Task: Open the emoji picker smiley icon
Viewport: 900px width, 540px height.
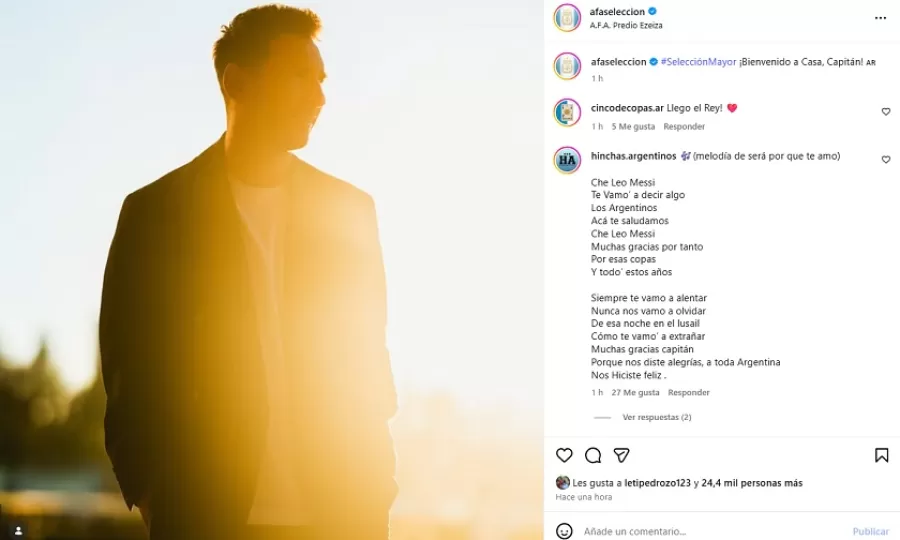Action: 564,531
